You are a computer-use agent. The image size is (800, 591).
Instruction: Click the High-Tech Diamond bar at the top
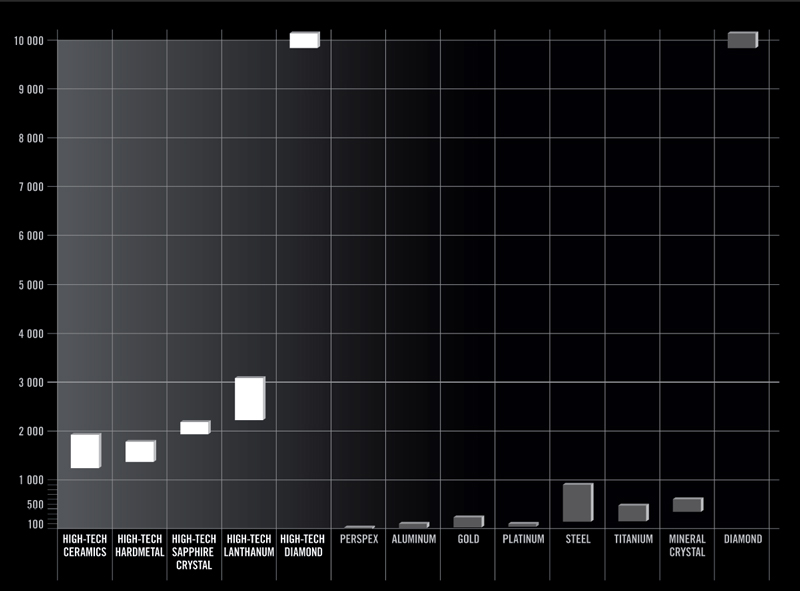[x=304, y=40]
